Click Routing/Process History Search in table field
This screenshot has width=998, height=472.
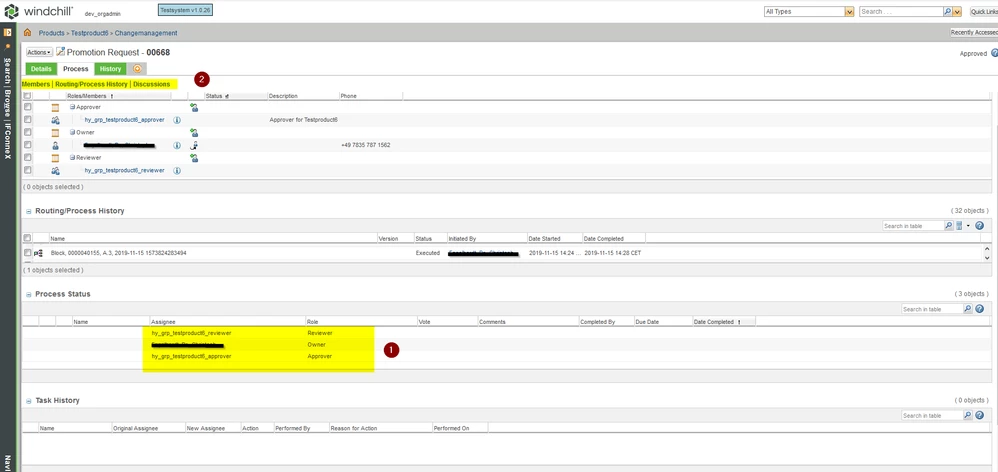(913, 226)
